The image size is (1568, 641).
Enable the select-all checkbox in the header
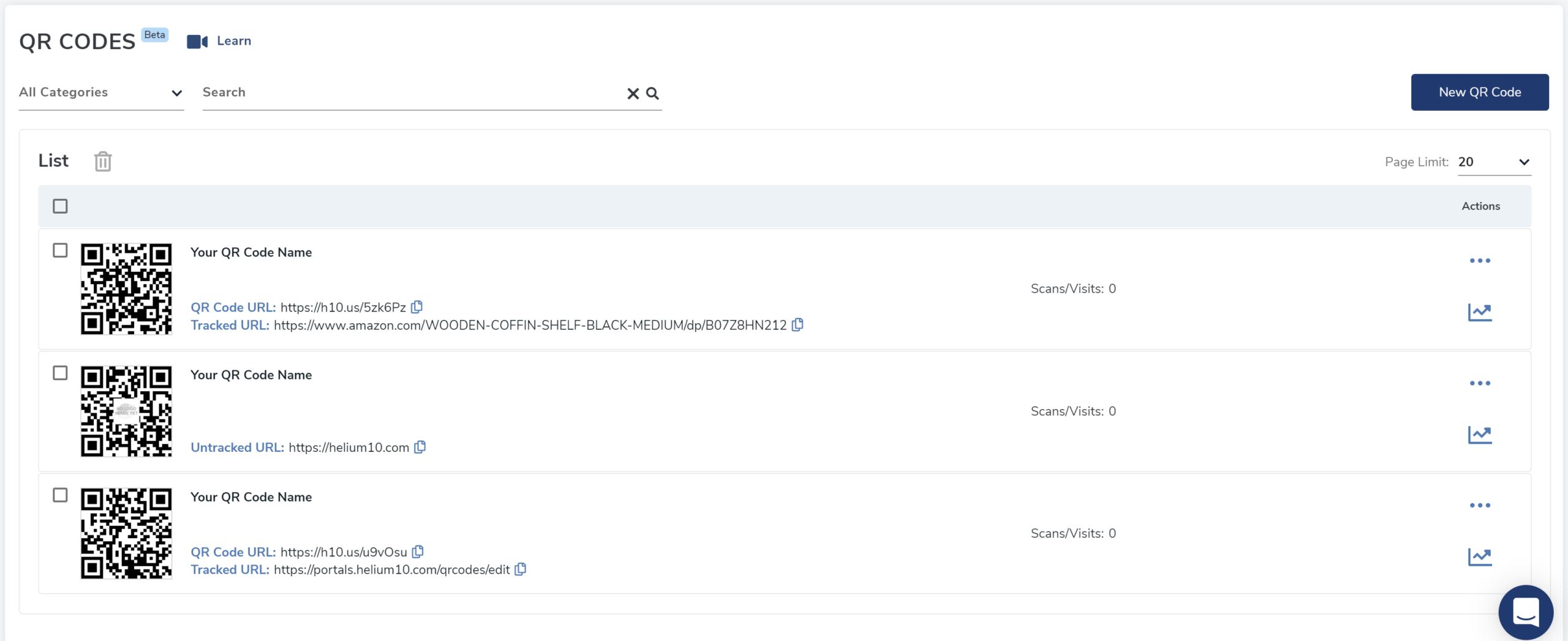(x=59, y=206)
